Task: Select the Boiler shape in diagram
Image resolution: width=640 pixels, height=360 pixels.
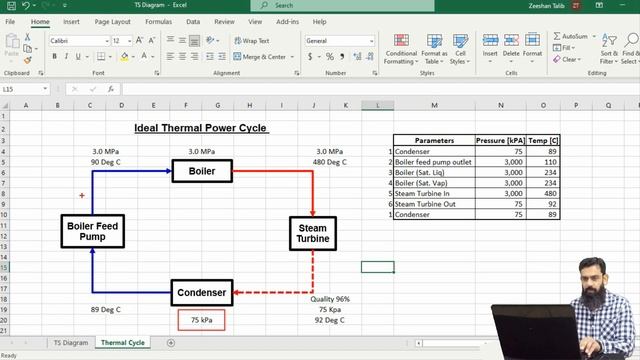Action: click(x=202, y=171)
